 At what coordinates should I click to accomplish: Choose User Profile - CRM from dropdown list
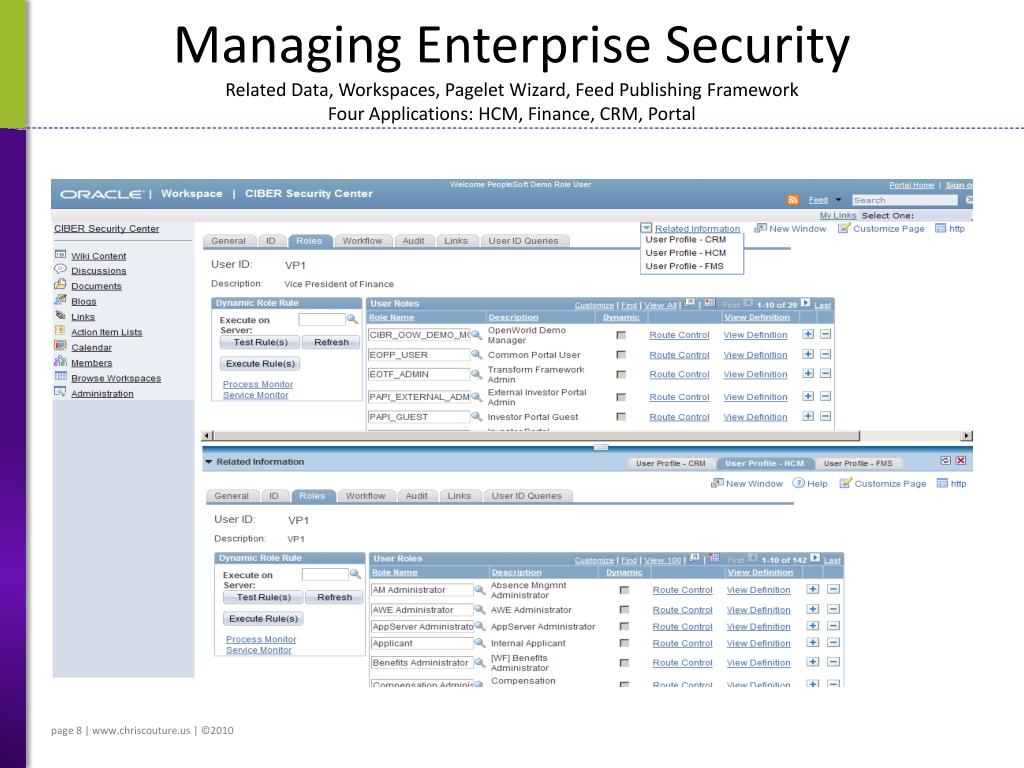686,240
